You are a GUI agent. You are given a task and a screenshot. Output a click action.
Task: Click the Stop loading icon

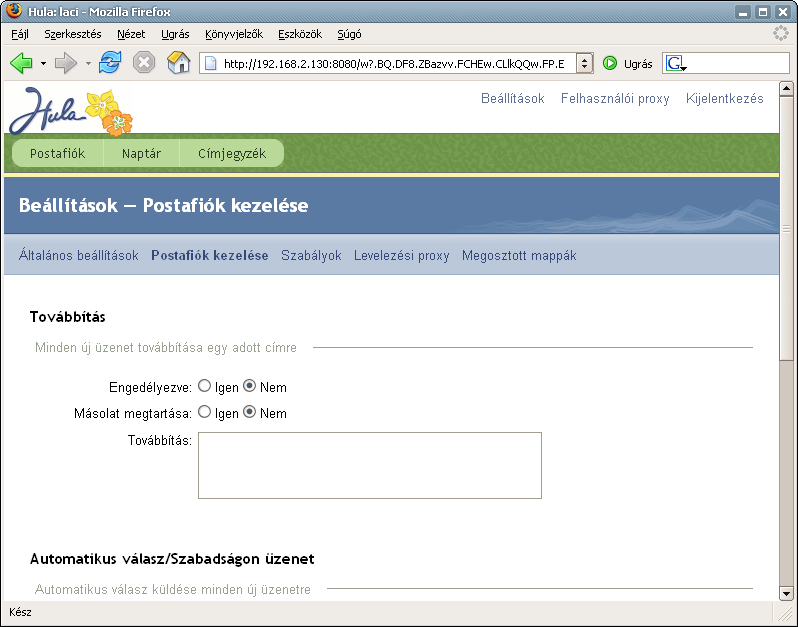click(x=144, y=63)
